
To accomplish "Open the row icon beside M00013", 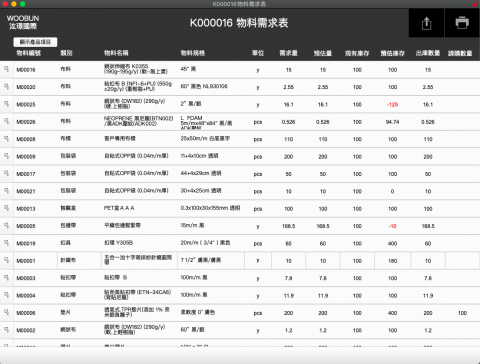I will (x=6, y=208).
